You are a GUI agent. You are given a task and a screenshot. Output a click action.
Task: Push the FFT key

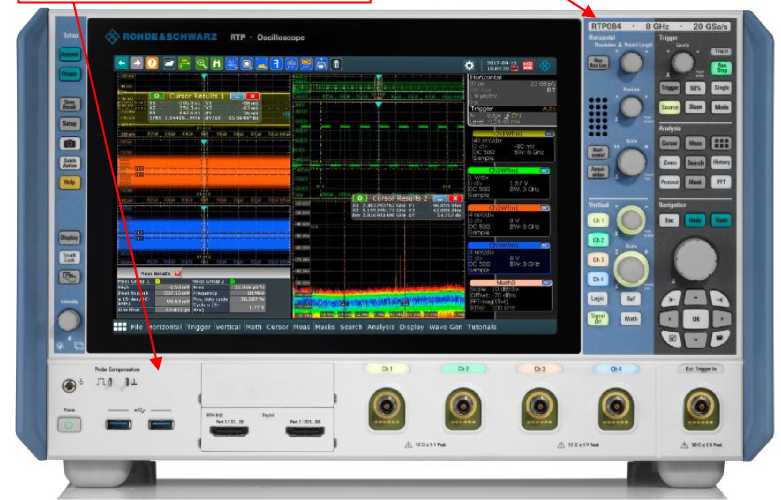[x=721, y=182]
